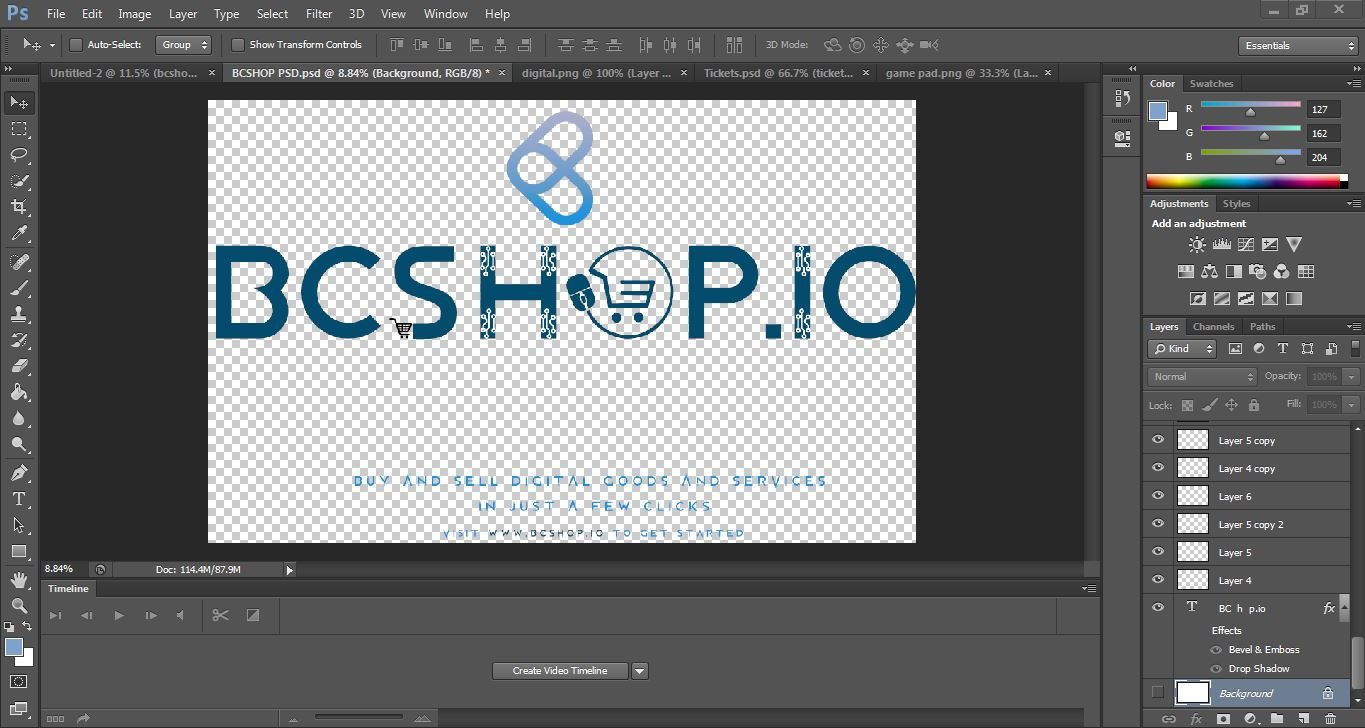Enable Show Transform Controls checkbox
Viewport: 1365px width, 728px height.
[238, 45]
